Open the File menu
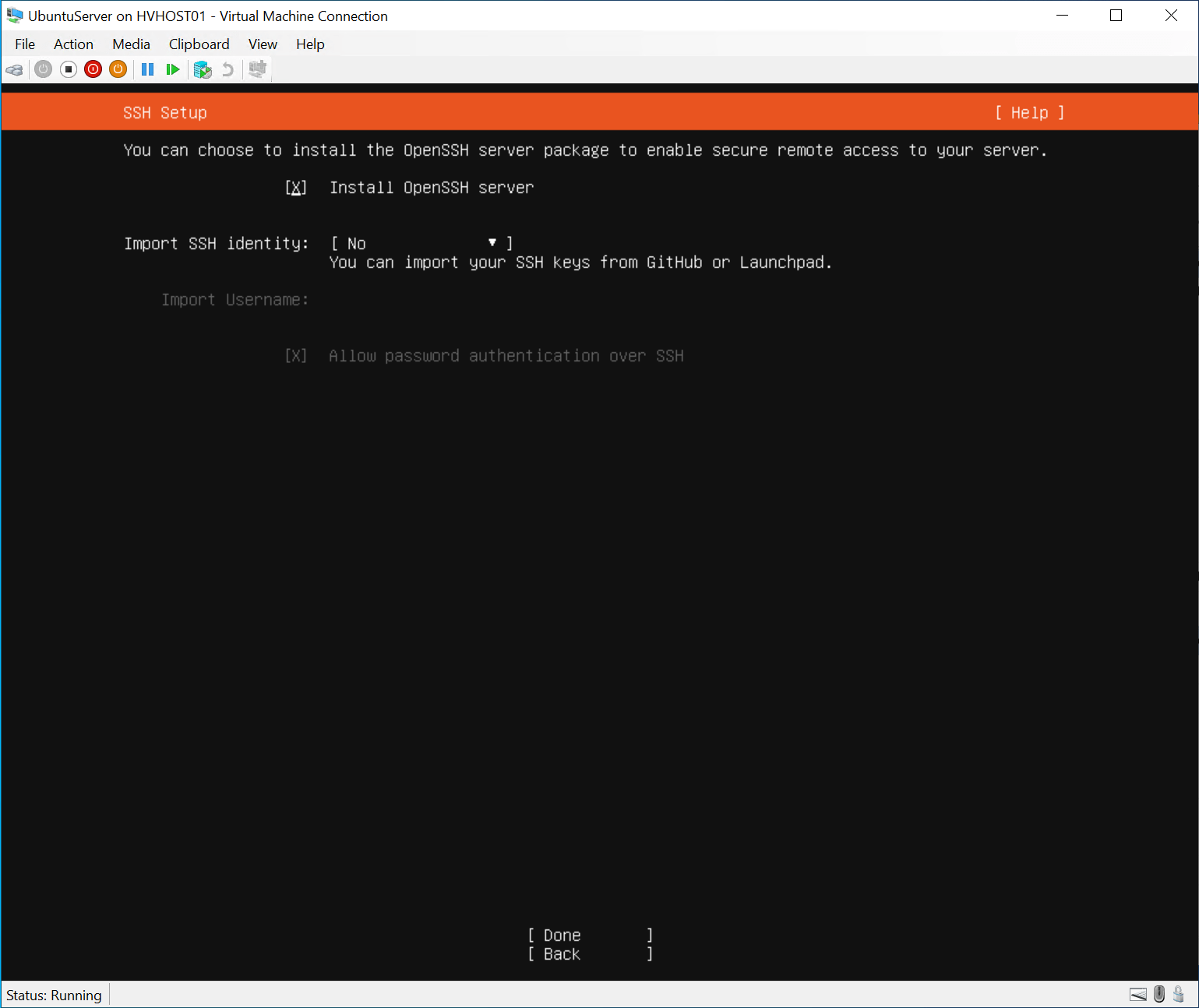1199x1008 pixels. [25, 44]
